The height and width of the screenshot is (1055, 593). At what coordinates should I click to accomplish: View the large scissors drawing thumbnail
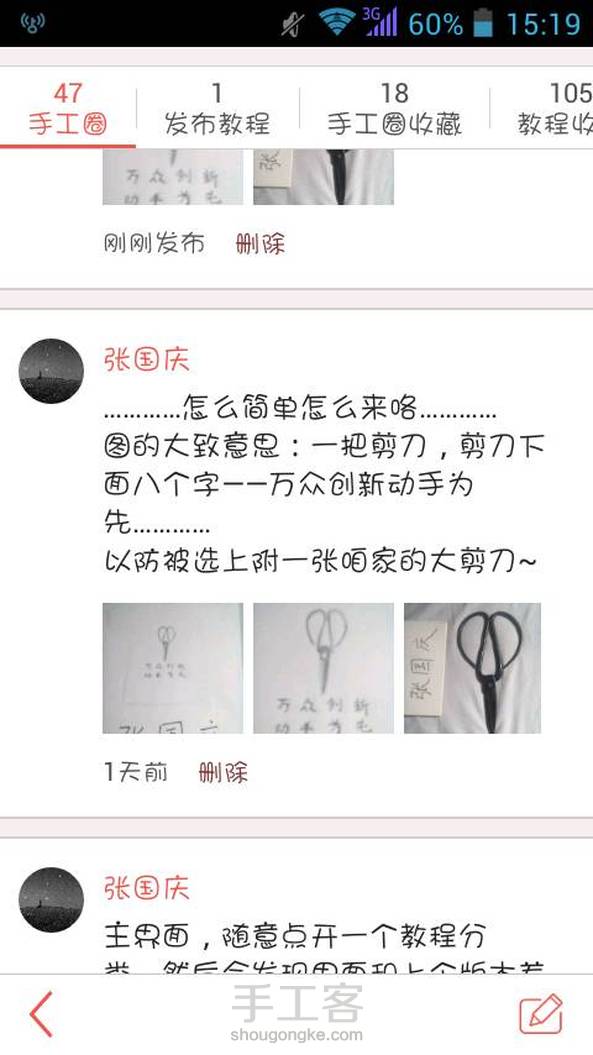[323, 667]
